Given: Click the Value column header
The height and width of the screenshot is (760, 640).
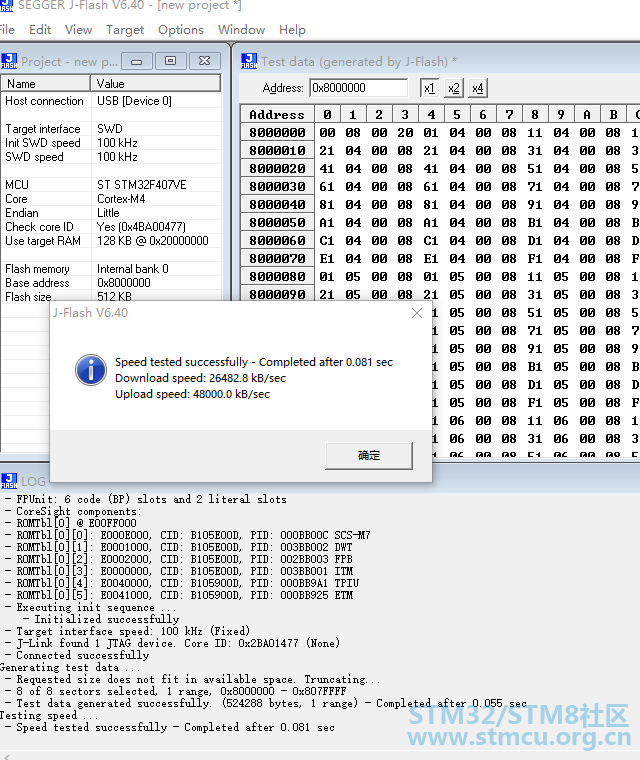Looking at the screenshot, I should click(x=156, y=83).
